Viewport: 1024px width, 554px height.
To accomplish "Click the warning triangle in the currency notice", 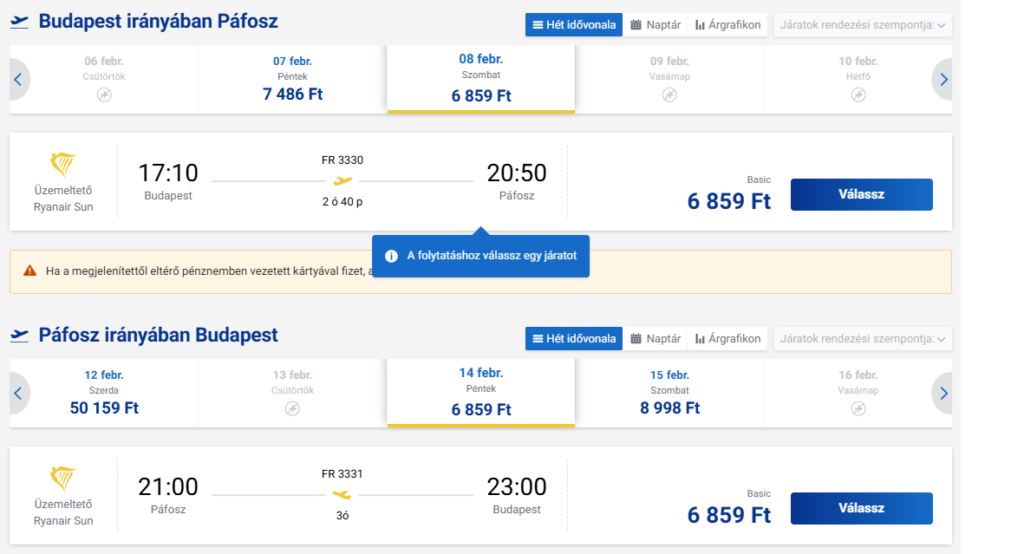I will tap(30, 271).
